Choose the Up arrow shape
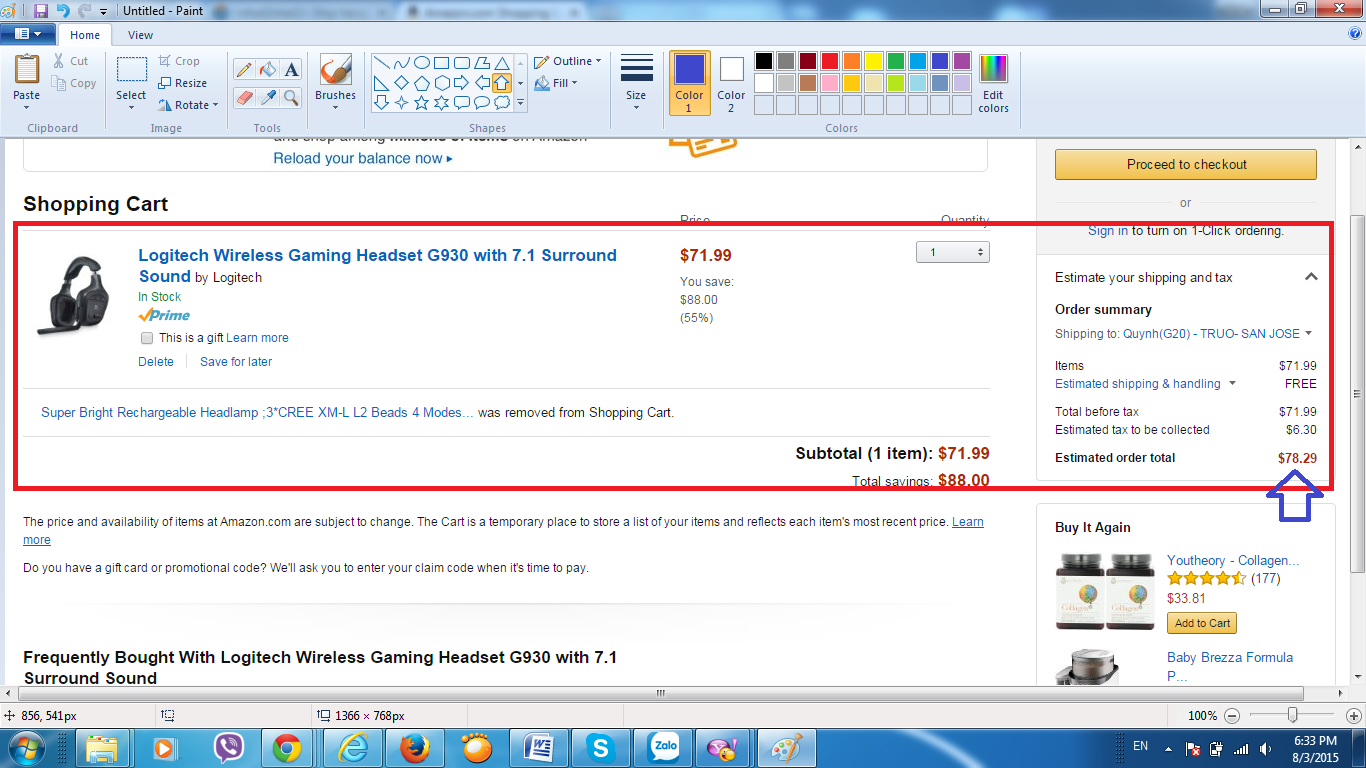 [x=502, y=82]
